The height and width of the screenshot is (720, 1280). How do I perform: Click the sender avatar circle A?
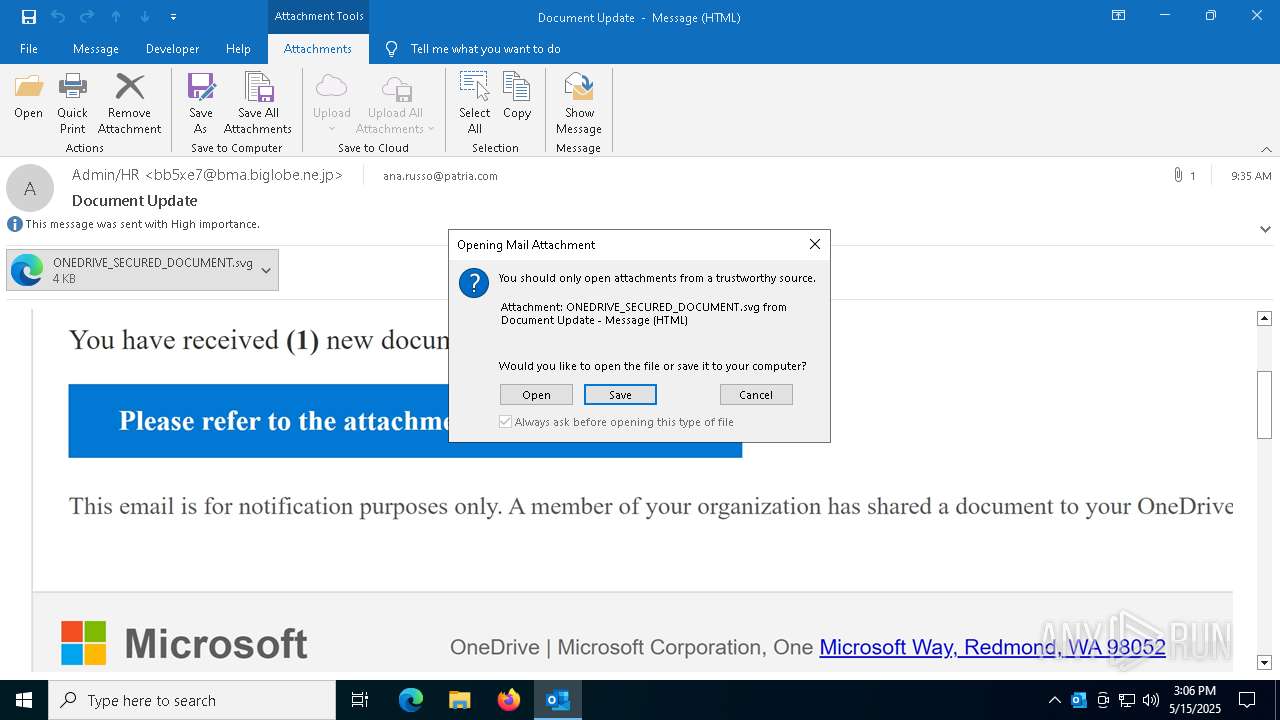tap(30, 188)
